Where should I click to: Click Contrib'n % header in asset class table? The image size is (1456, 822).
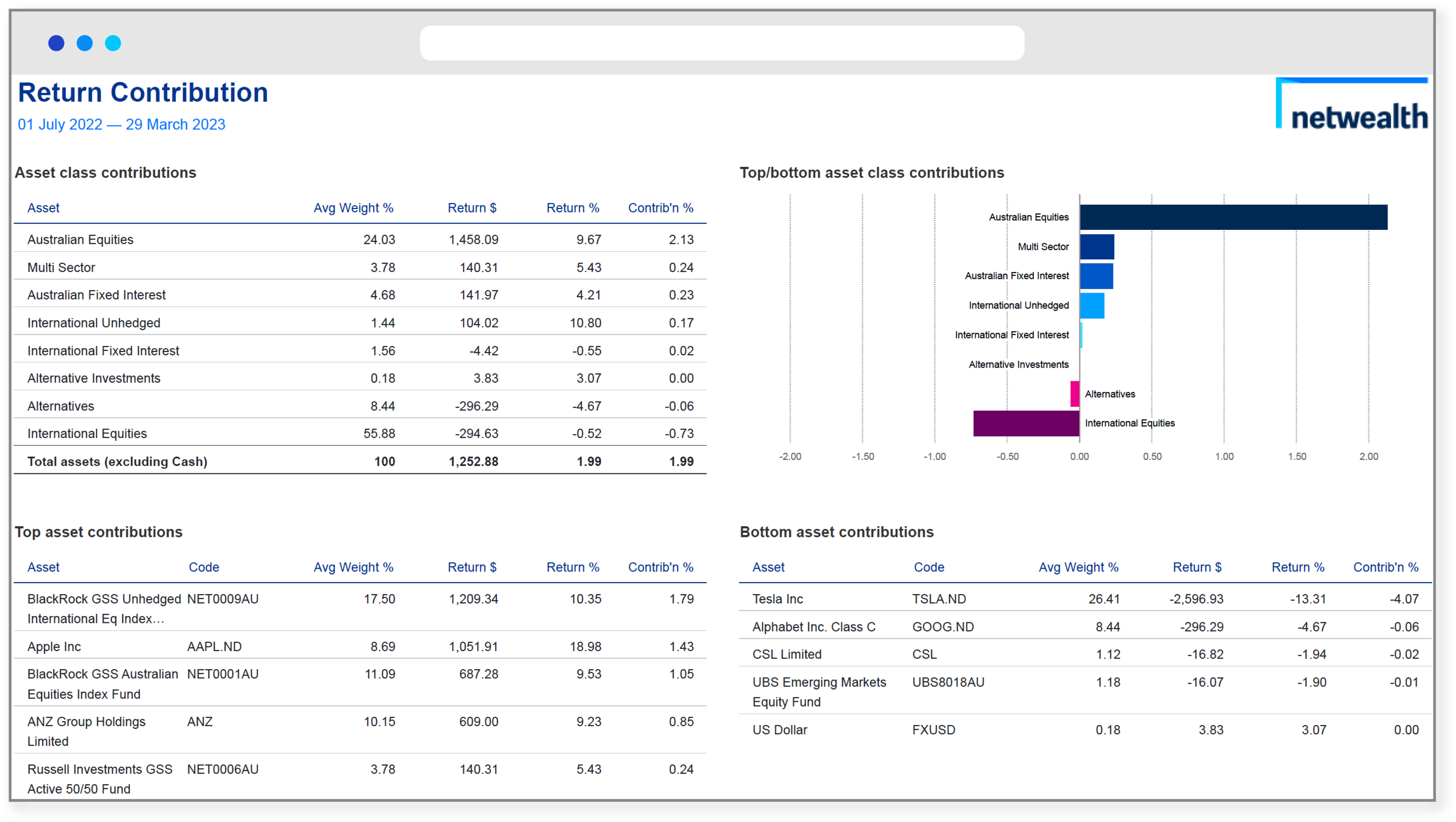click(661, 208)
